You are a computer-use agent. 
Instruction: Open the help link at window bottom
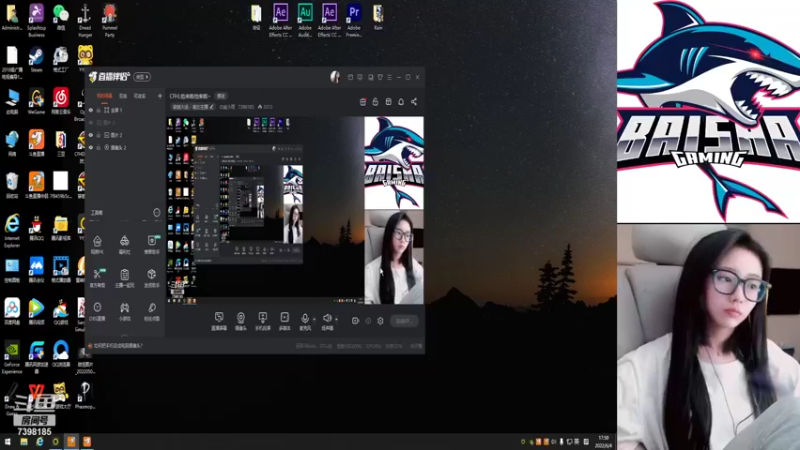click(x=116, y=346)
